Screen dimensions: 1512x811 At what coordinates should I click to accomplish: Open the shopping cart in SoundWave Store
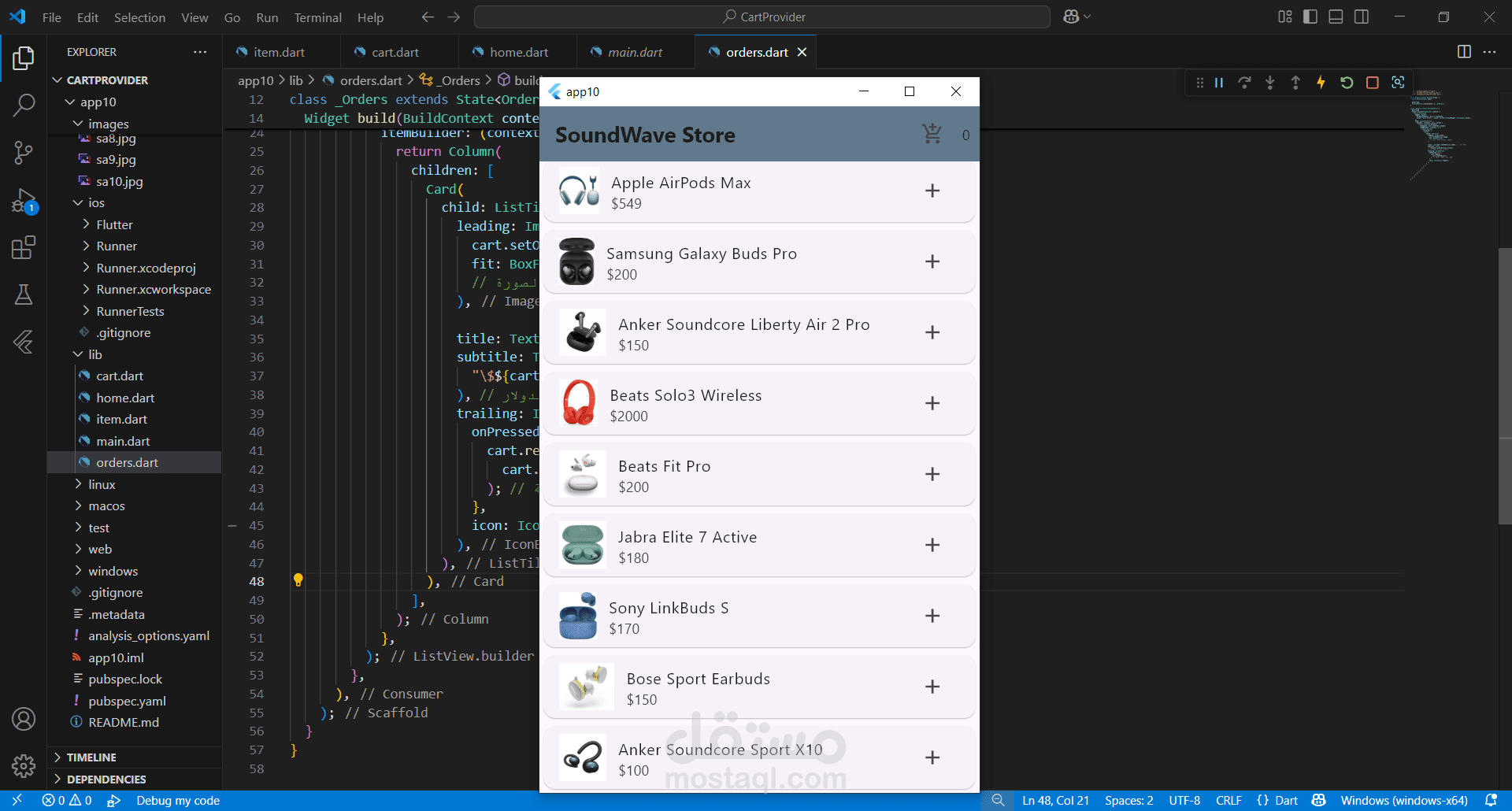(932, 135)
